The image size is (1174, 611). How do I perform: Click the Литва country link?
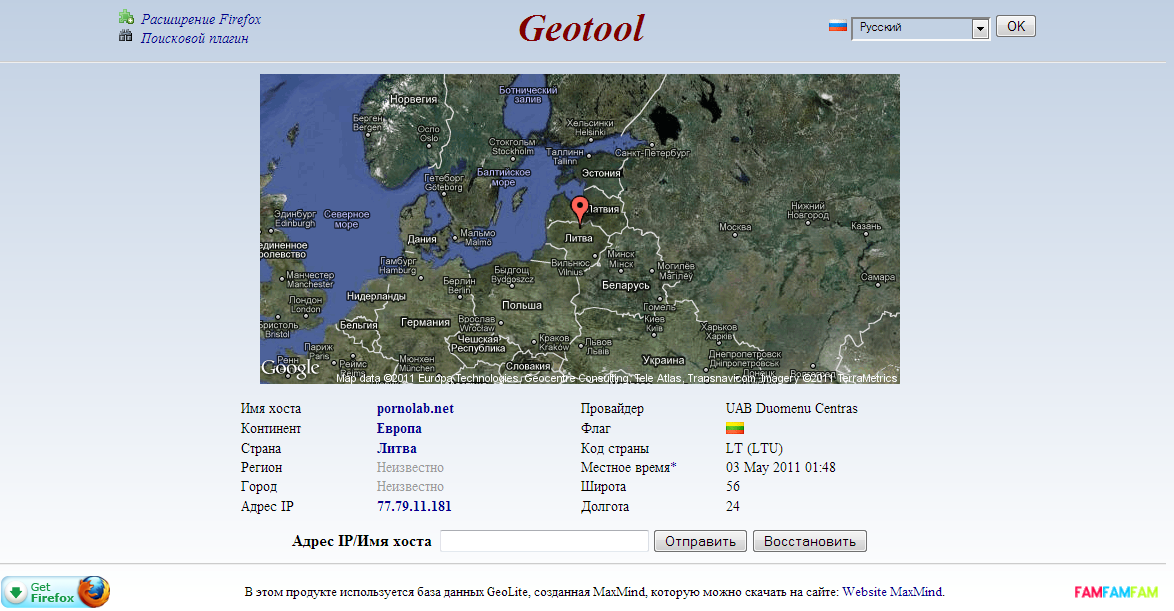397,449
